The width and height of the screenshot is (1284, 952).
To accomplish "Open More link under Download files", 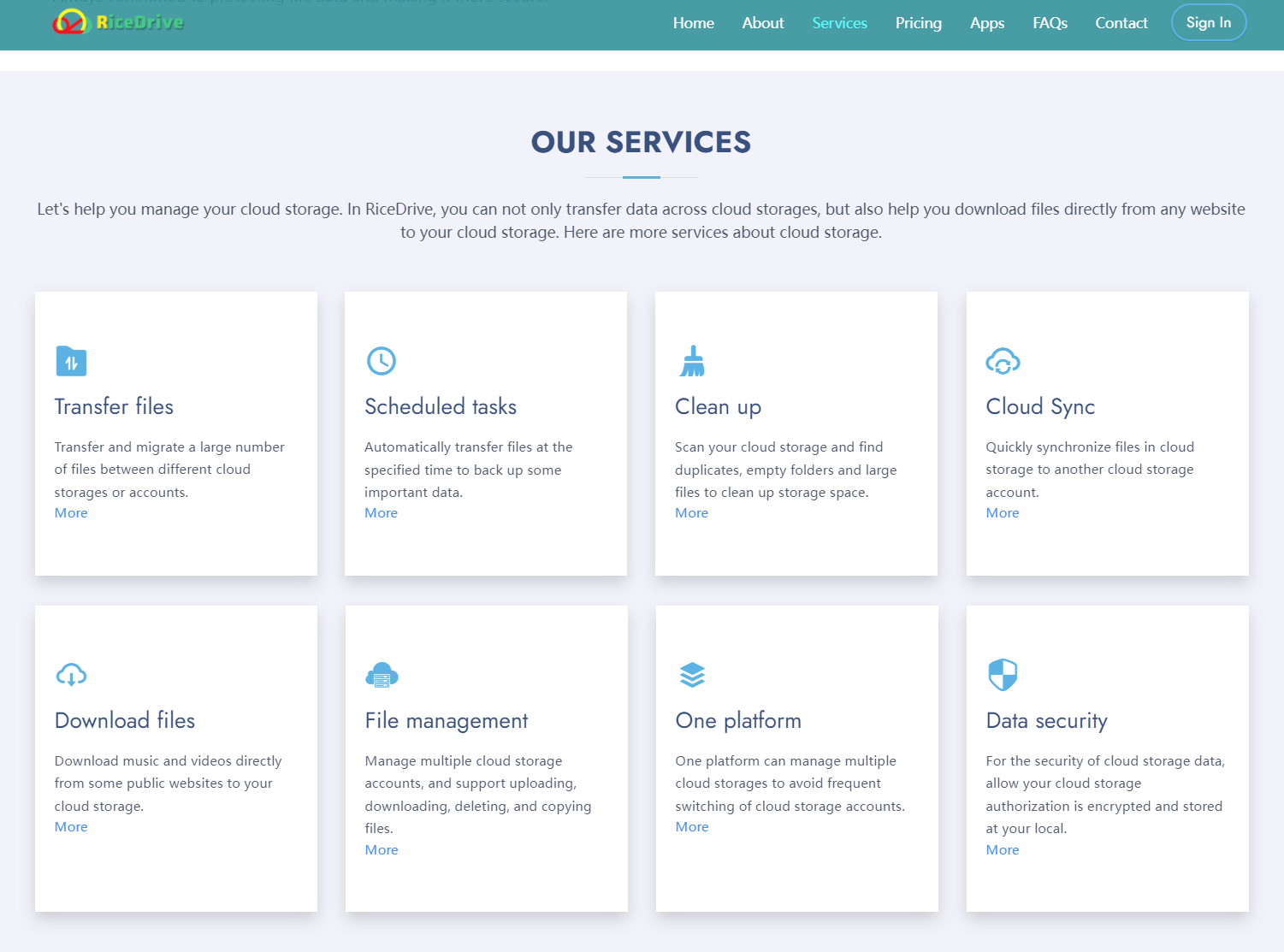I will pyautogui.click(x=71, y=827).
